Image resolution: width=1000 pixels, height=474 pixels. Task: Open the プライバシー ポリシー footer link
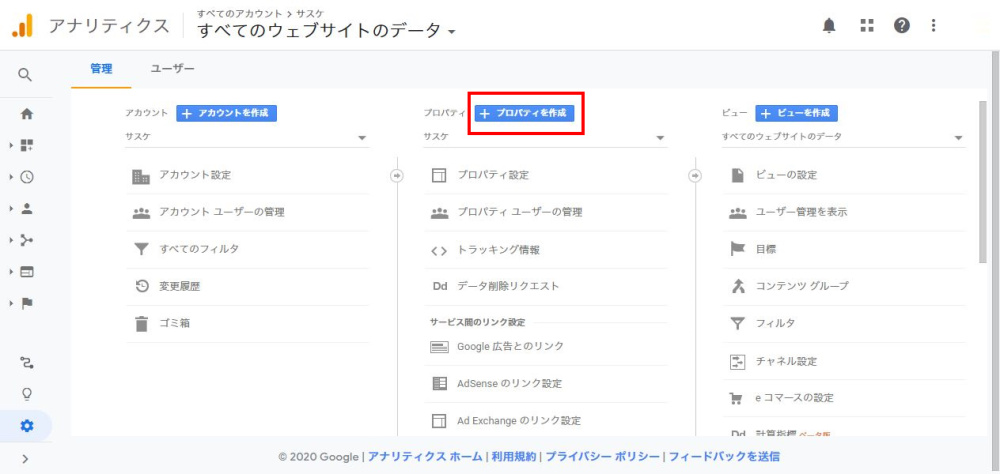[603, 457]
